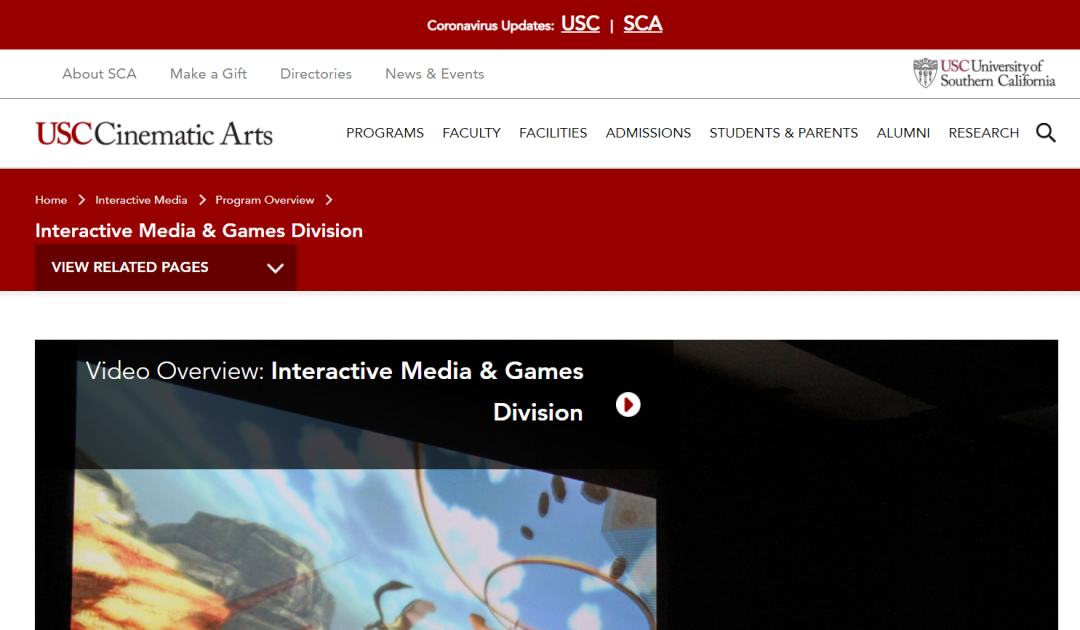Open the Make a Gift link
This screenshot has width=1080, height=630.
pos(208,74)
